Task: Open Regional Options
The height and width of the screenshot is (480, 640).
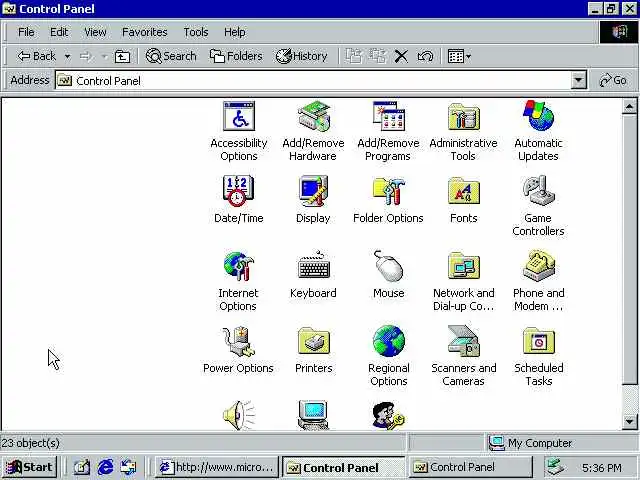Action: [x=388, y=356]
